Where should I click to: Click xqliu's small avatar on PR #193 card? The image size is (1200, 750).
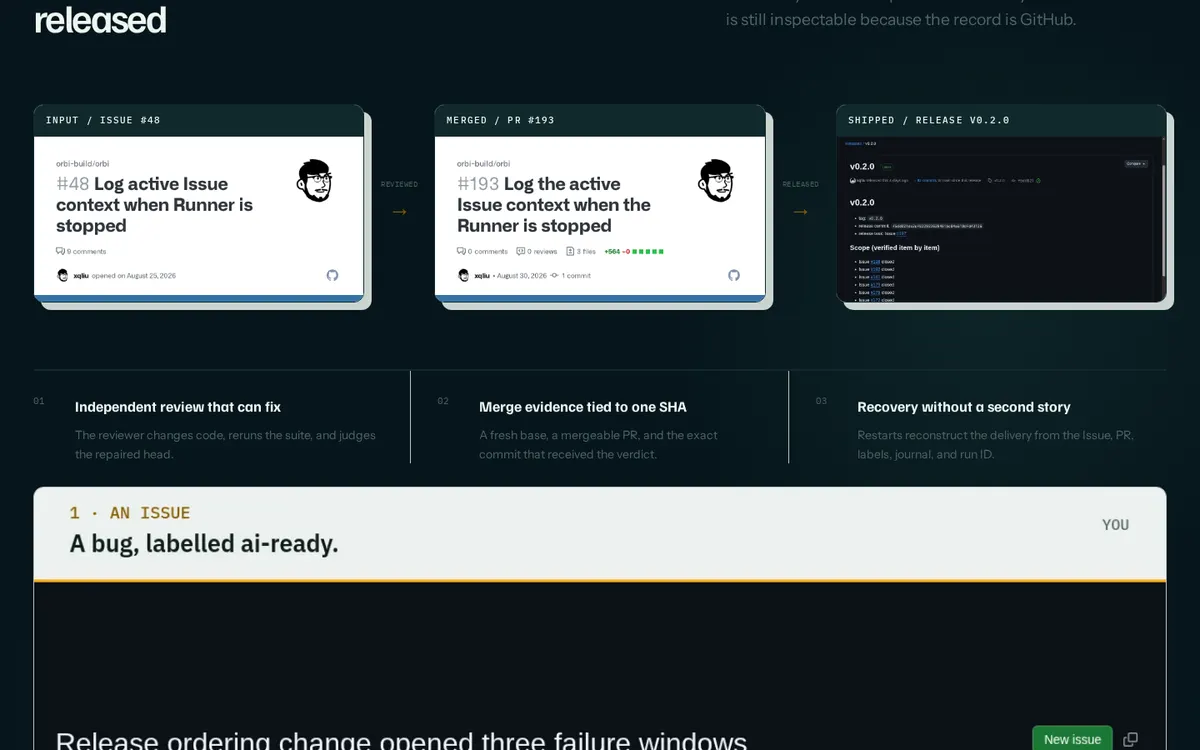point(464,275)
